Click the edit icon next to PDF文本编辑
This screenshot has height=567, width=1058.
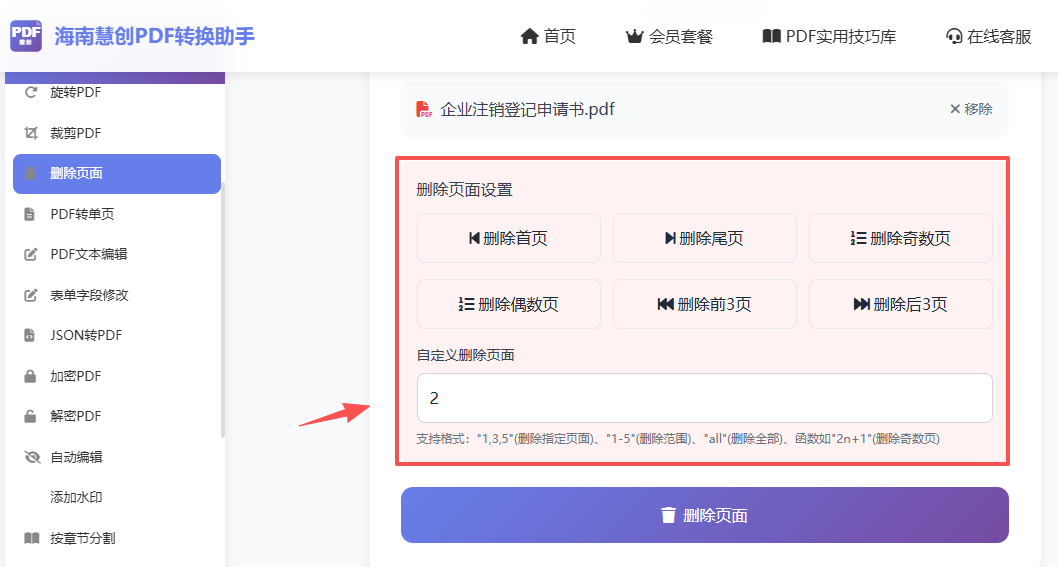coord(30,254)
